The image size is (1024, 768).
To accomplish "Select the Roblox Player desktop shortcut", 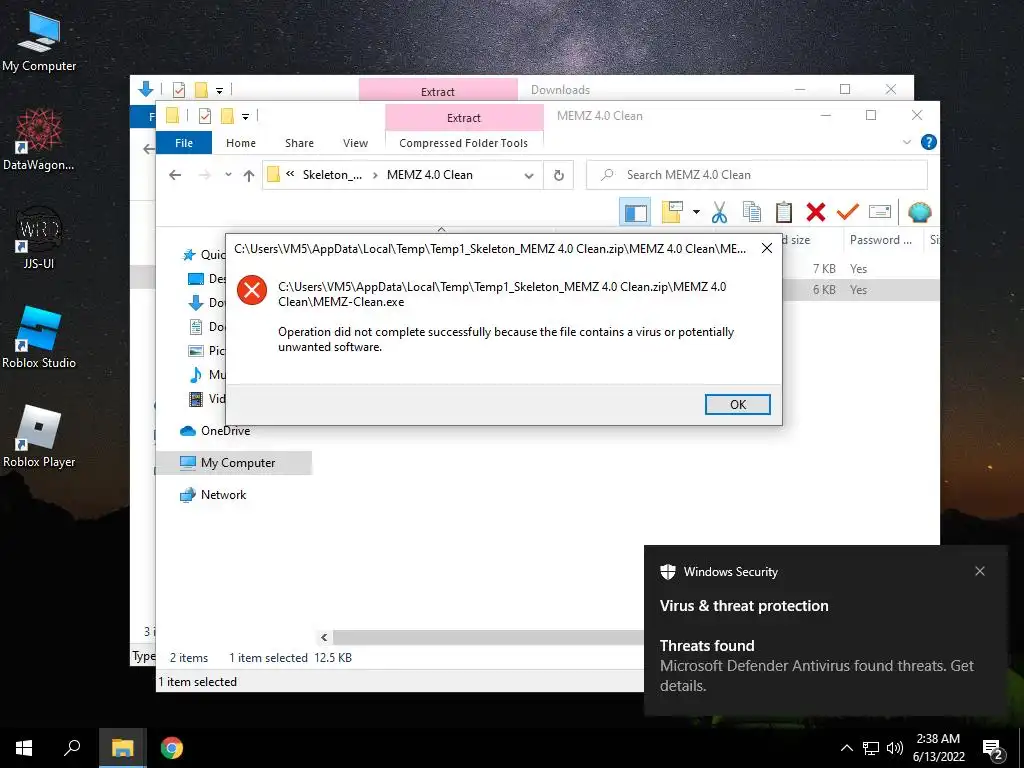I will (x=39, y=436).
